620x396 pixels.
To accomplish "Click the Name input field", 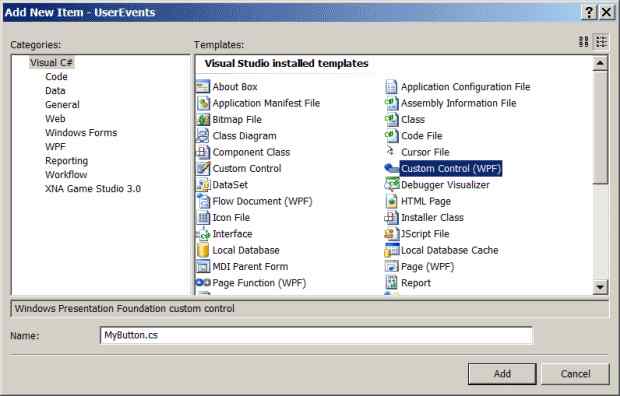I will 316,335.
